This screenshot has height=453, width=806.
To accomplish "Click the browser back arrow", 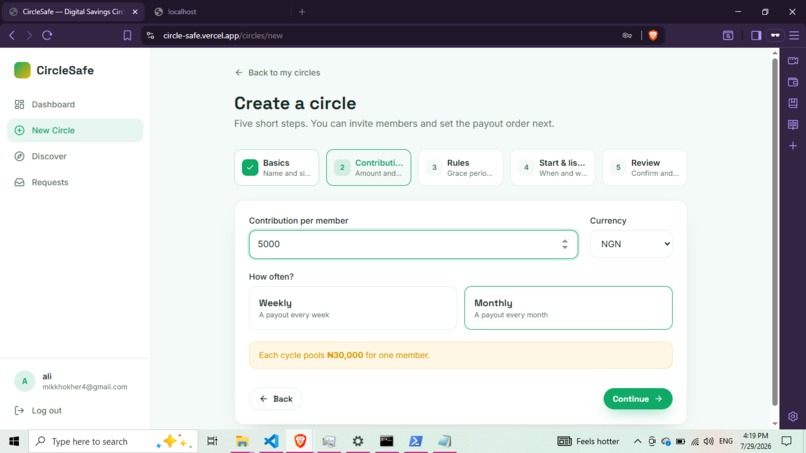I will coord(12,35).
